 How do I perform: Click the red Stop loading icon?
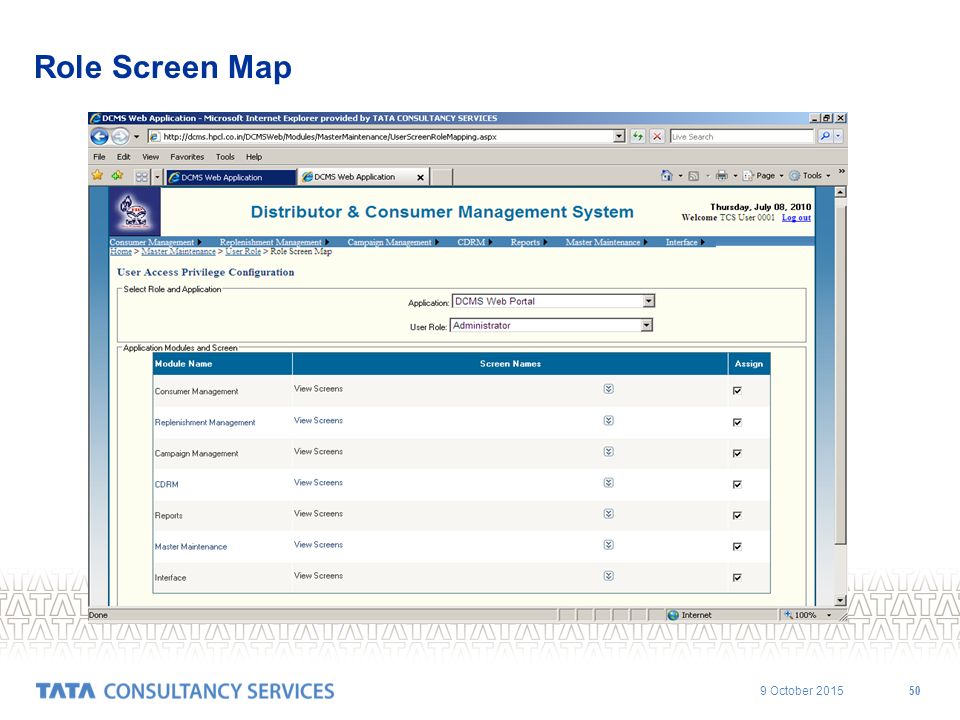tap(657, 137)
